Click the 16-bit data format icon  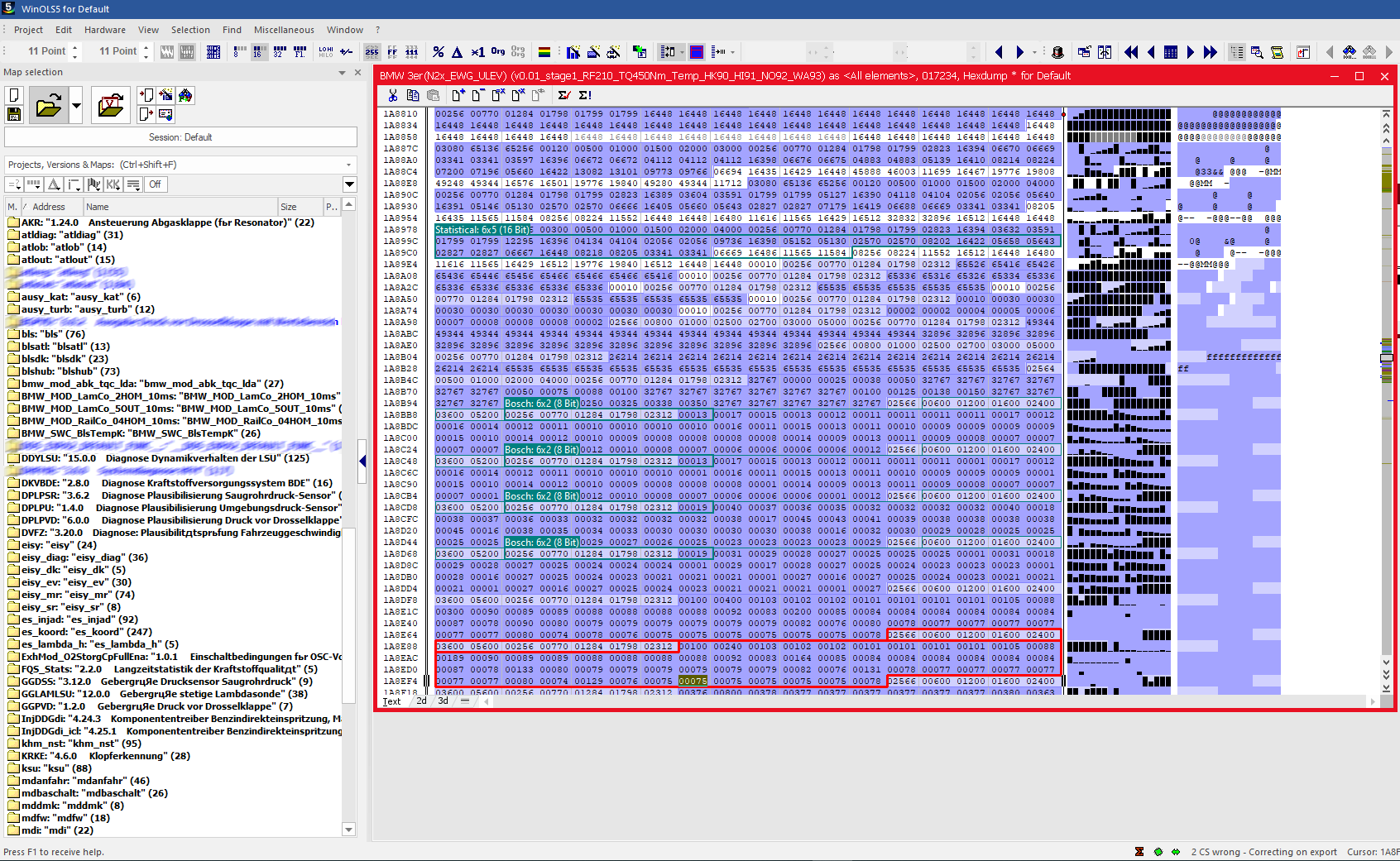pos(257,52)
